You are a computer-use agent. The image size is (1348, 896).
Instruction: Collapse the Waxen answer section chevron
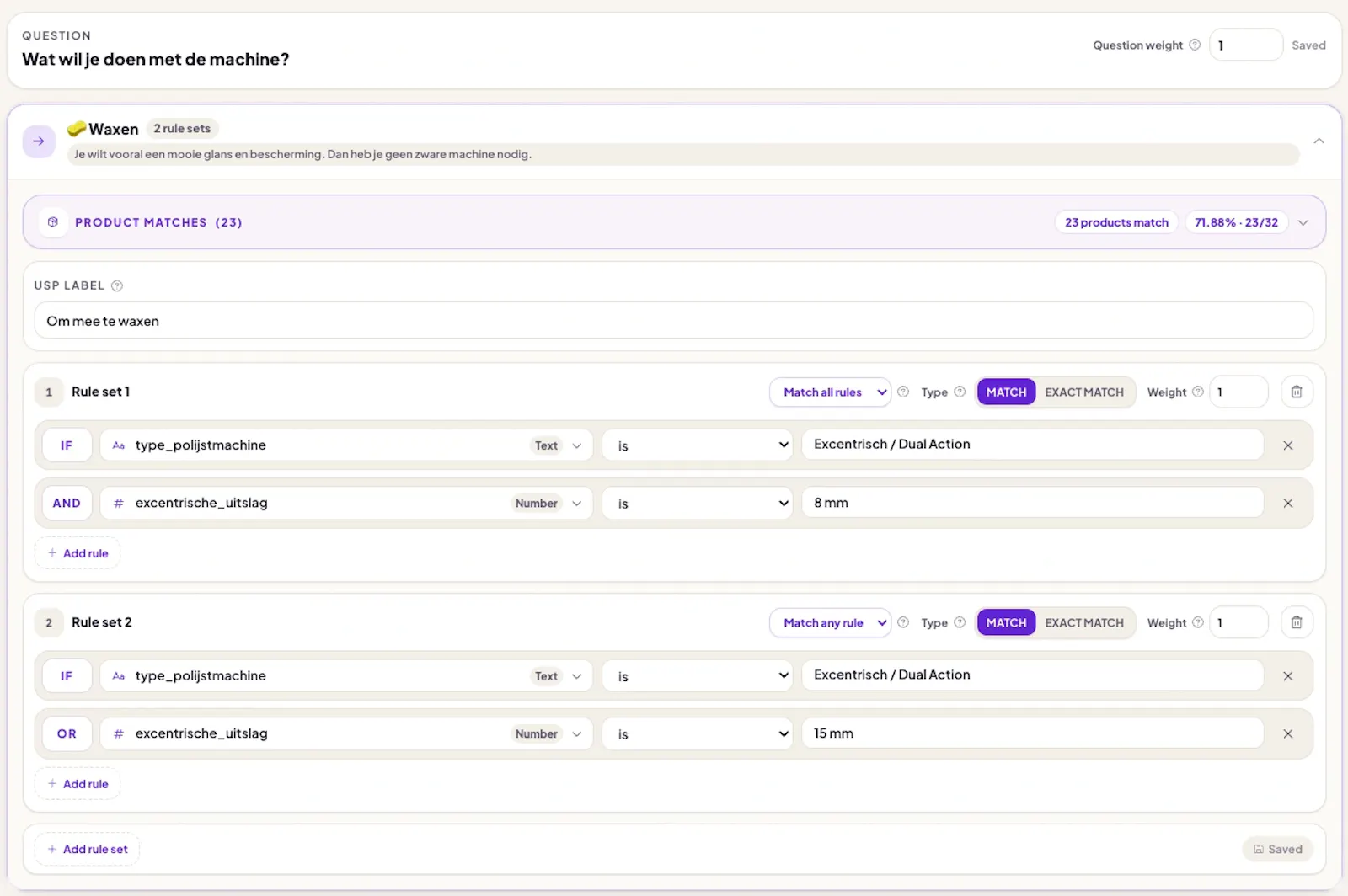click(1319, 141)
